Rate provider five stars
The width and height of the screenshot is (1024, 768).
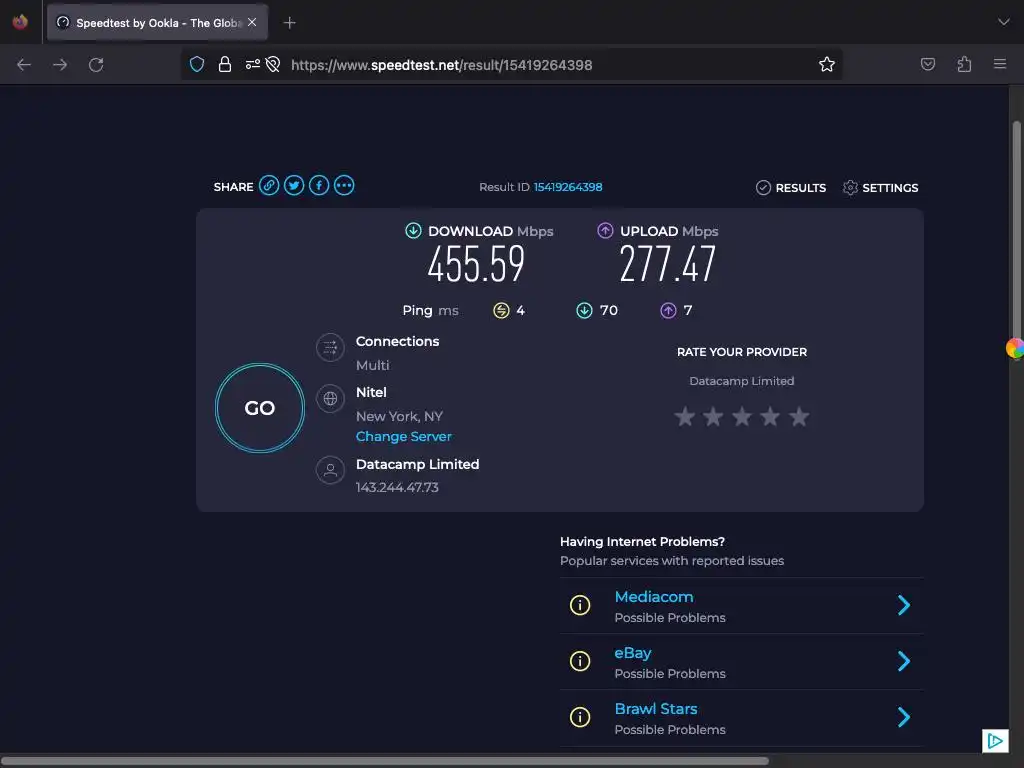[x=799, y=416]
